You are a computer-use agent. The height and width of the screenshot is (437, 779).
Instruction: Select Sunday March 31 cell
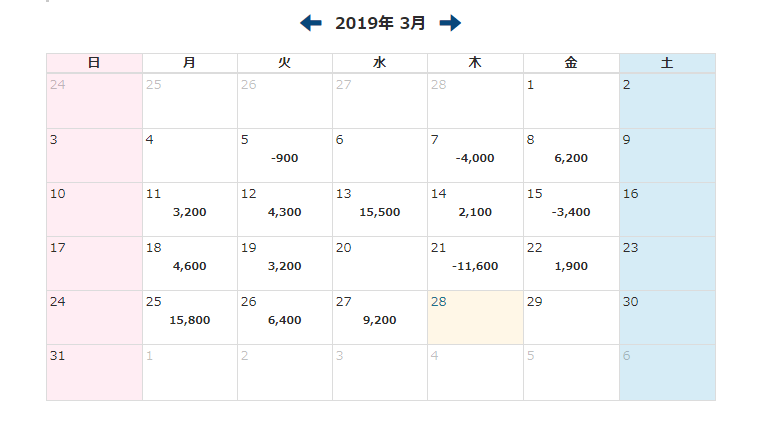tap(94, 372)
